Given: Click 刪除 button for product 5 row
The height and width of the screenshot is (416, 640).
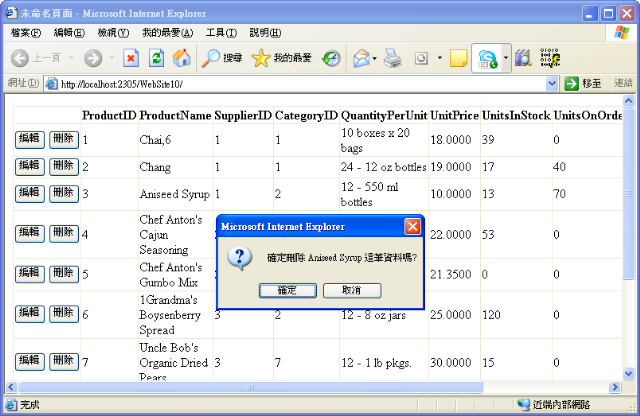Looking at the screenshot, I should (x=64, y=274).
